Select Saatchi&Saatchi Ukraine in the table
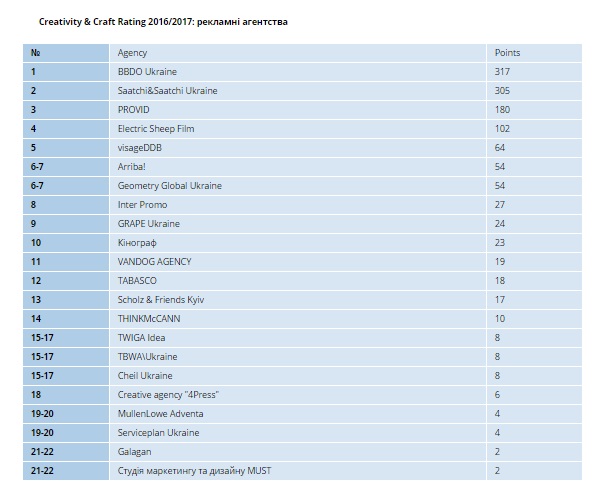 167,91
